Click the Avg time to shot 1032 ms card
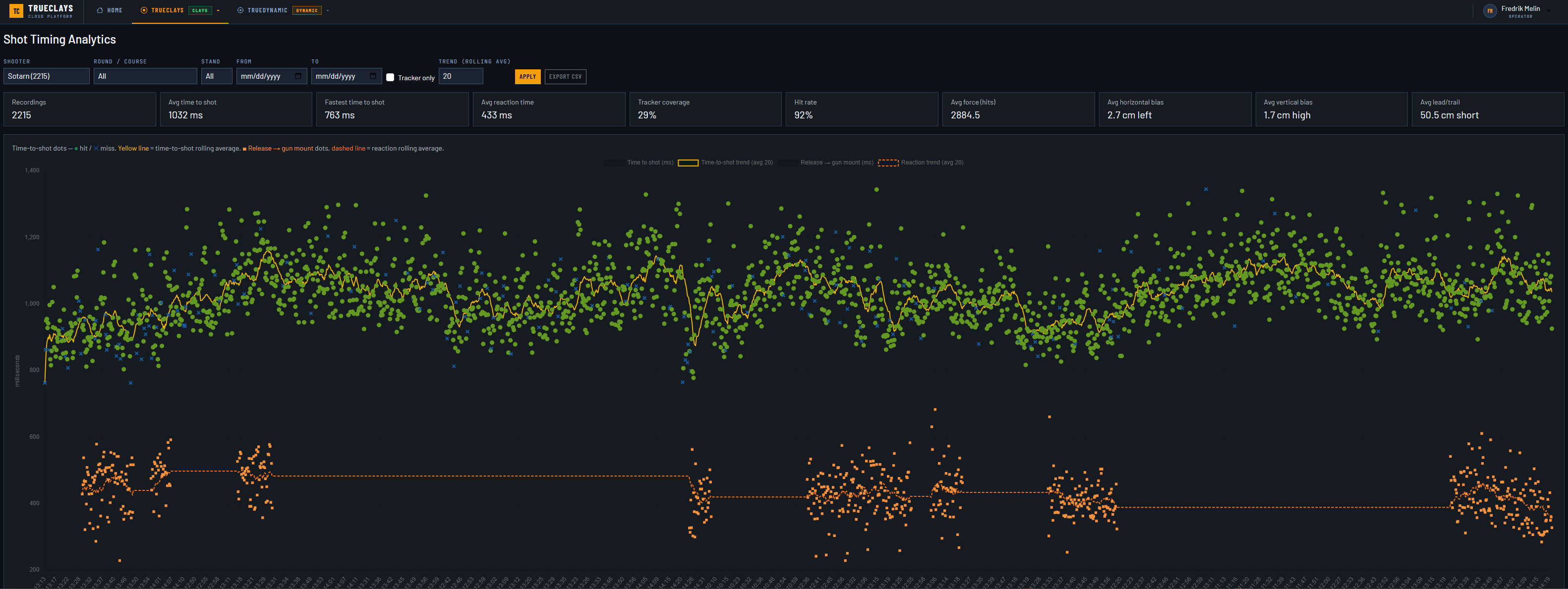The image size is (1568, 589). (x=236, y=109)
